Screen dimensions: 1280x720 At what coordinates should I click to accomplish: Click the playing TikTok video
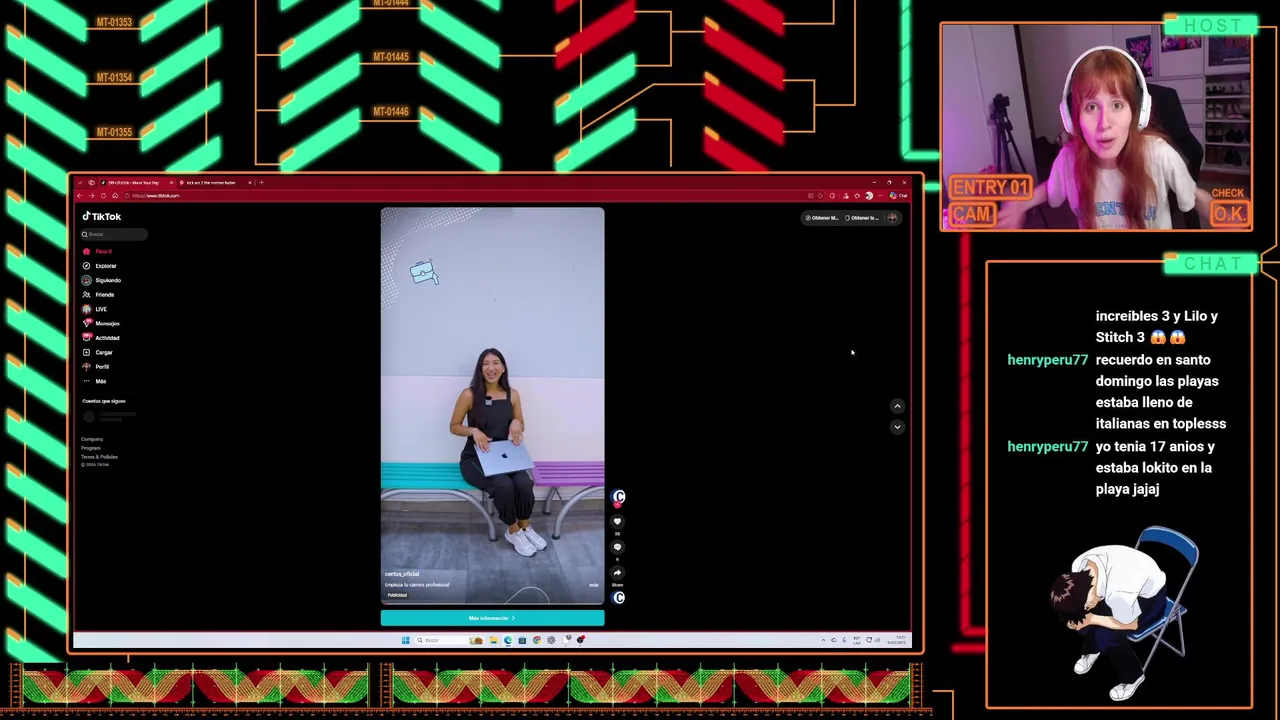pyautogui.click(x=492, y=406)
